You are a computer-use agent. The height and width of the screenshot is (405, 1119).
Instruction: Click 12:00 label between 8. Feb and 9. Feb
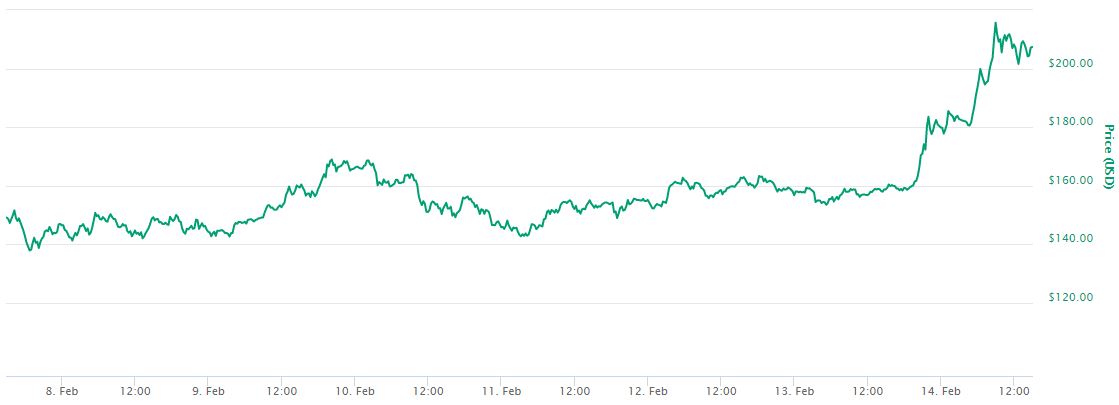[135, 390]
